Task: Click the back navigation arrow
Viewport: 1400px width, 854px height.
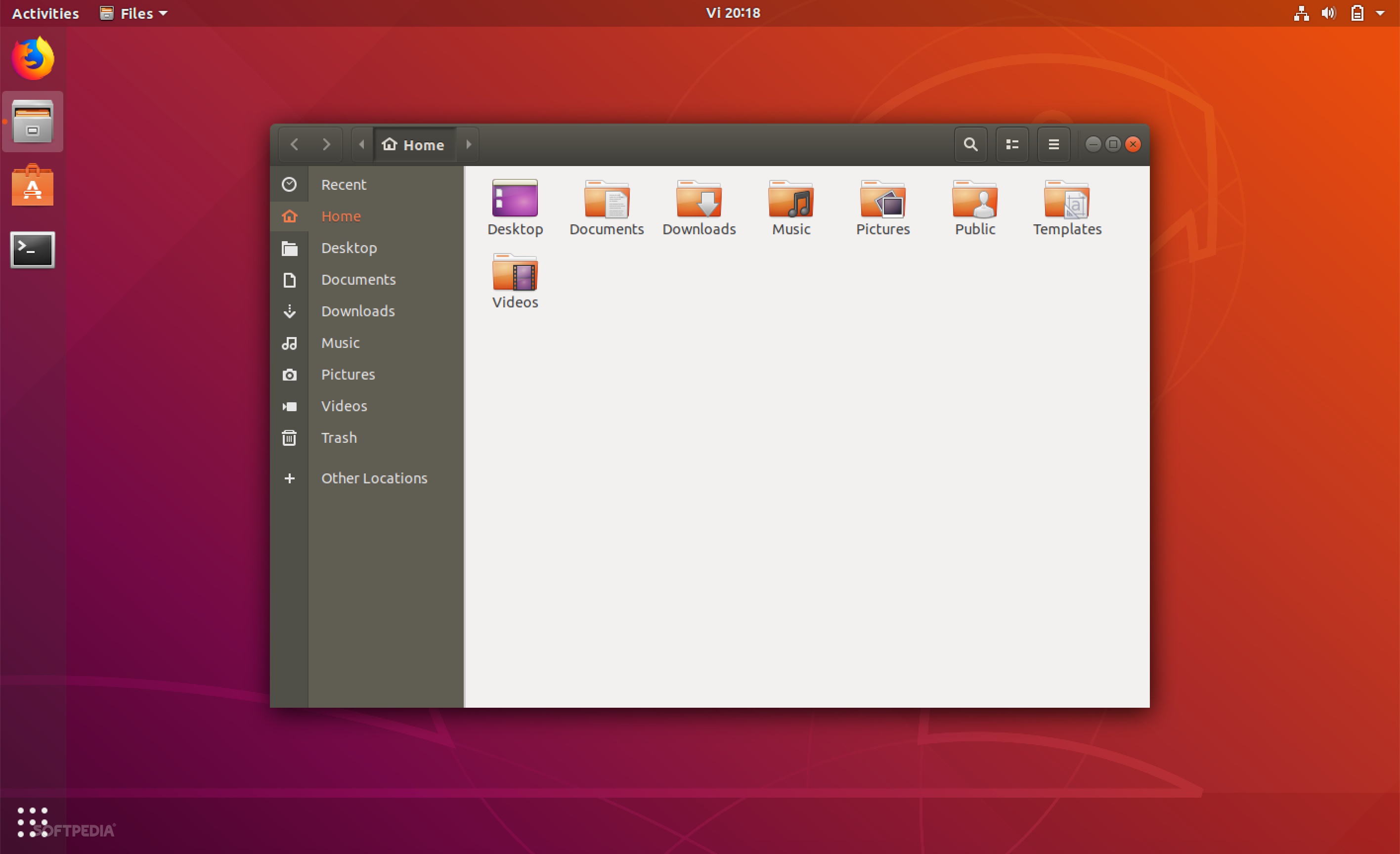Action: click(x=294, y=145)
